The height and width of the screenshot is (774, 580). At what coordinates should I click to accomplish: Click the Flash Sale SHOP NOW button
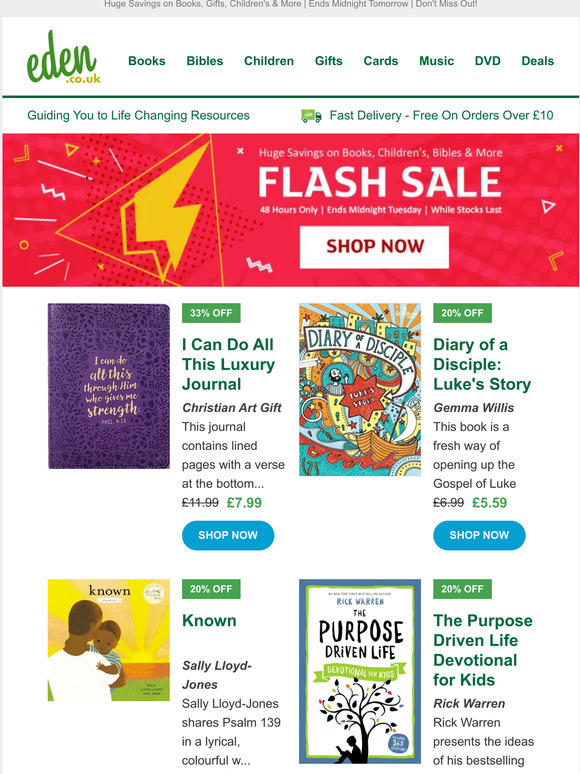(375, 247)
